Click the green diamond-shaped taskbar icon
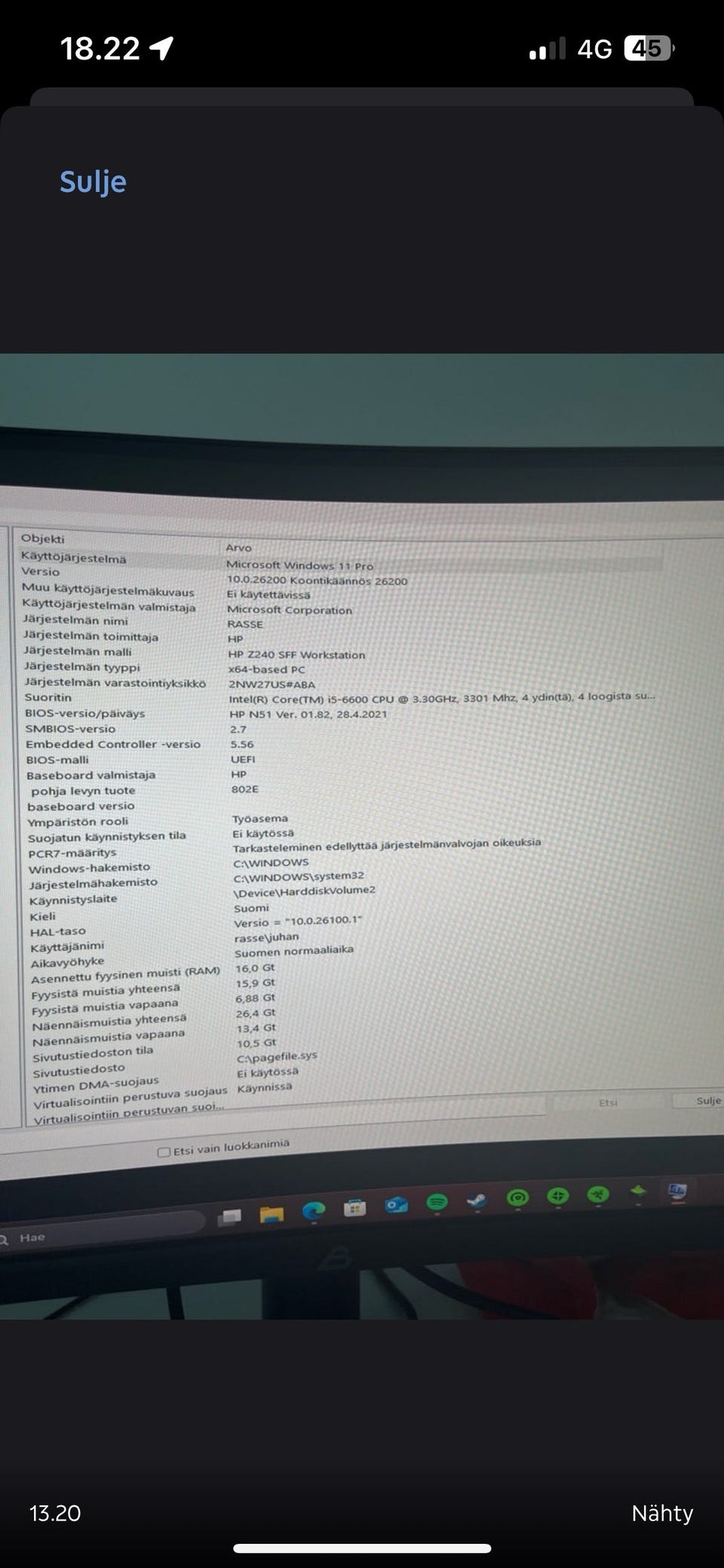Image resolution: width=724 pixels, height=1568 pixels. point(638,1191)
